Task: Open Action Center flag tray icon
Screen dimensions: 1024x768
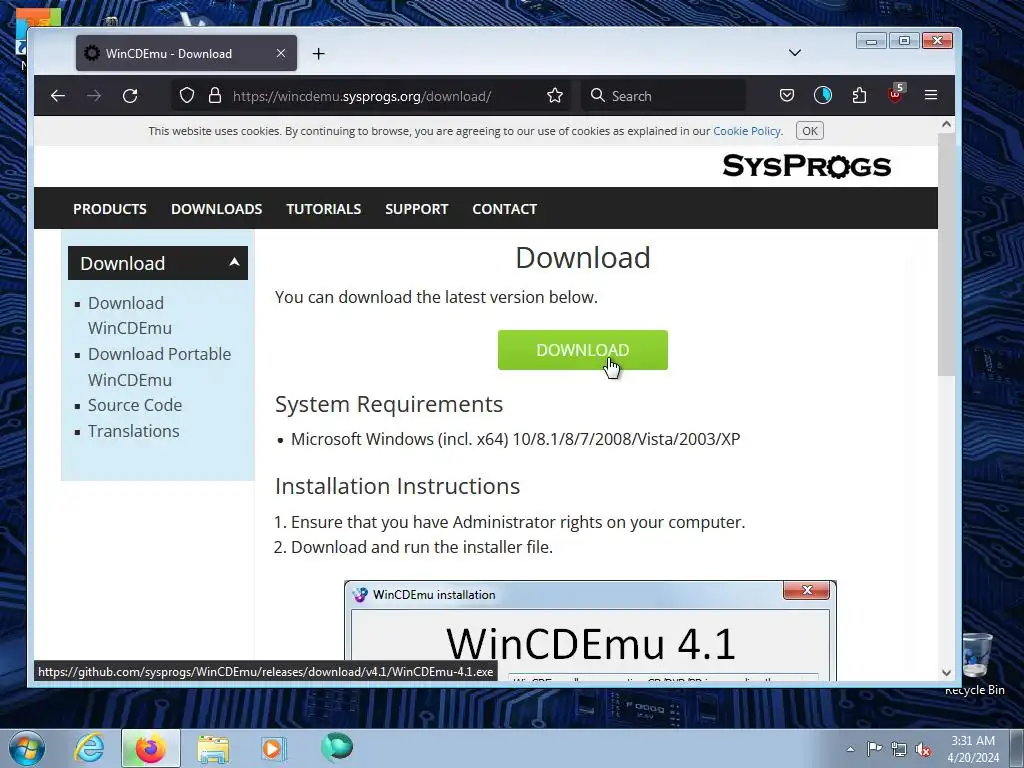Action: pos(874,748)
